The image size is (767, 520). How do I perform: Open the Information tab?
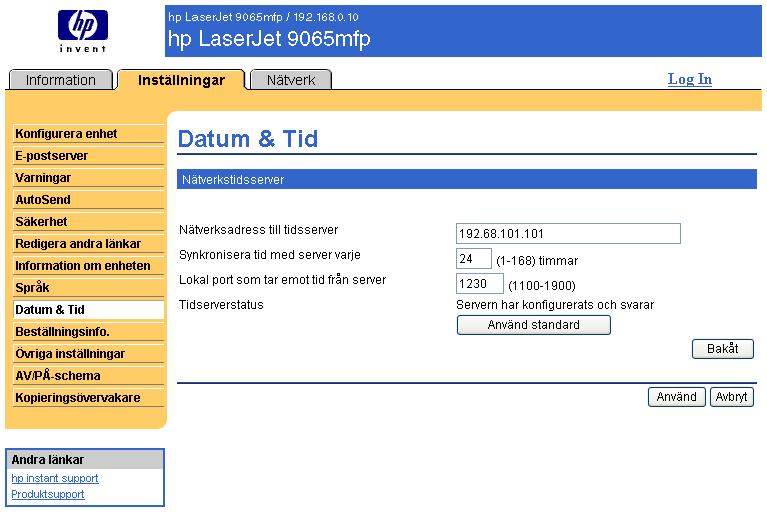61,80
